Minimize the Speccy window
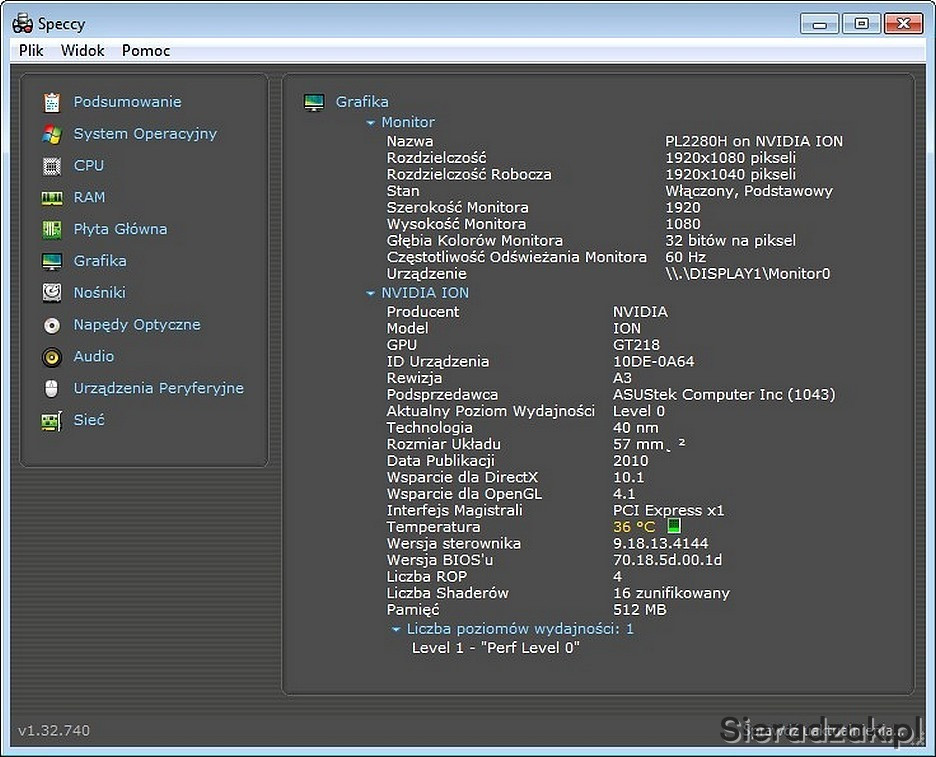 (820, 24)
